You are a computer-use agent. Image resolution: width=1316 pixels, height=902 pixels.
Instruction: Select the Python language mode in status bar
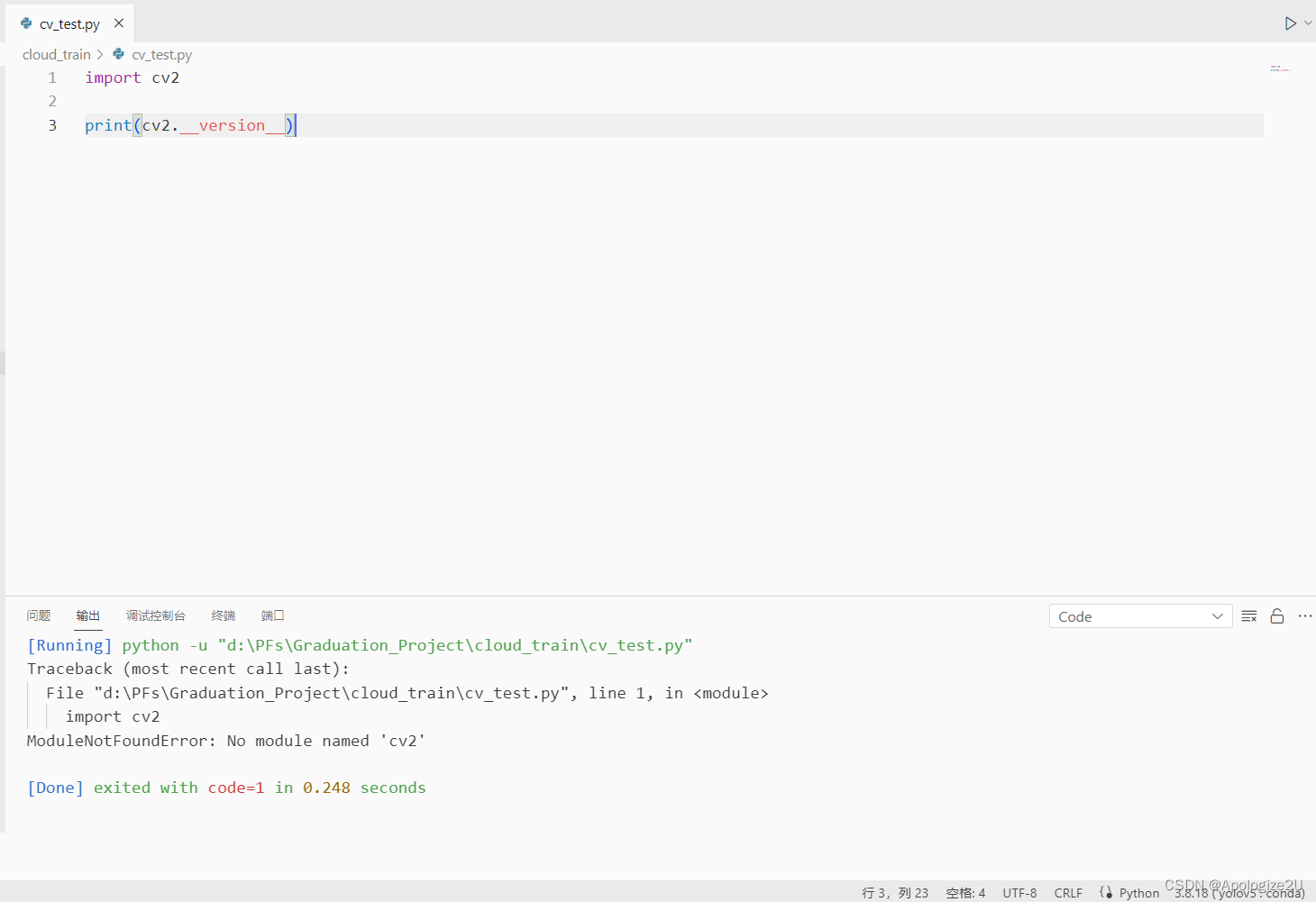click(x=1139, y=893)
